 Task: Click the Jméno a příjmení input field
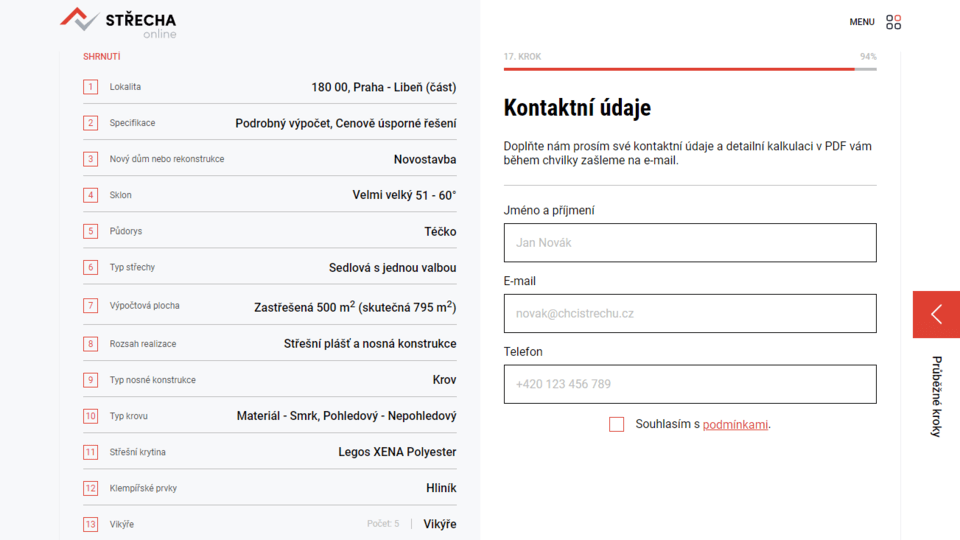tap(690, 242)
